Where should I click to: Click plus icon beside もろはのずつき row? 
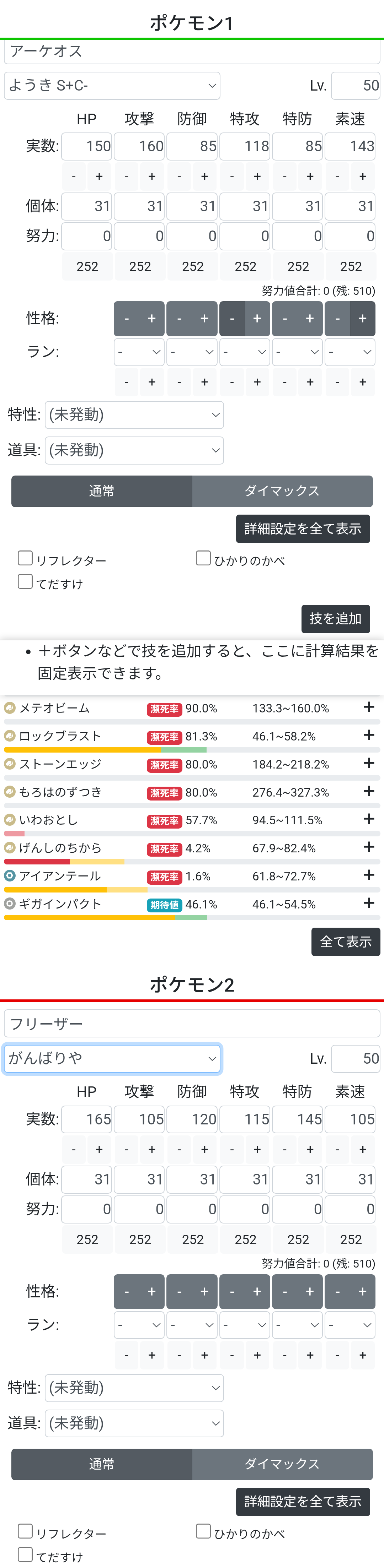[x=368, y=791]
